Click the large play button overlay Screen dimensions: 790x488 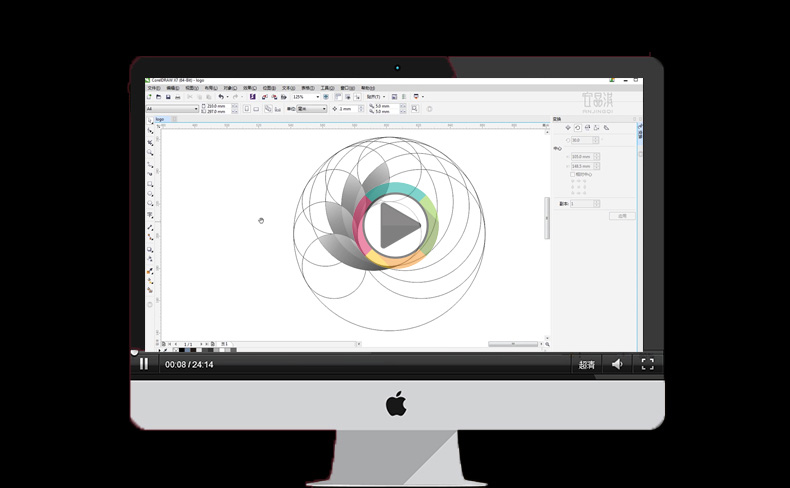(396, 225)
